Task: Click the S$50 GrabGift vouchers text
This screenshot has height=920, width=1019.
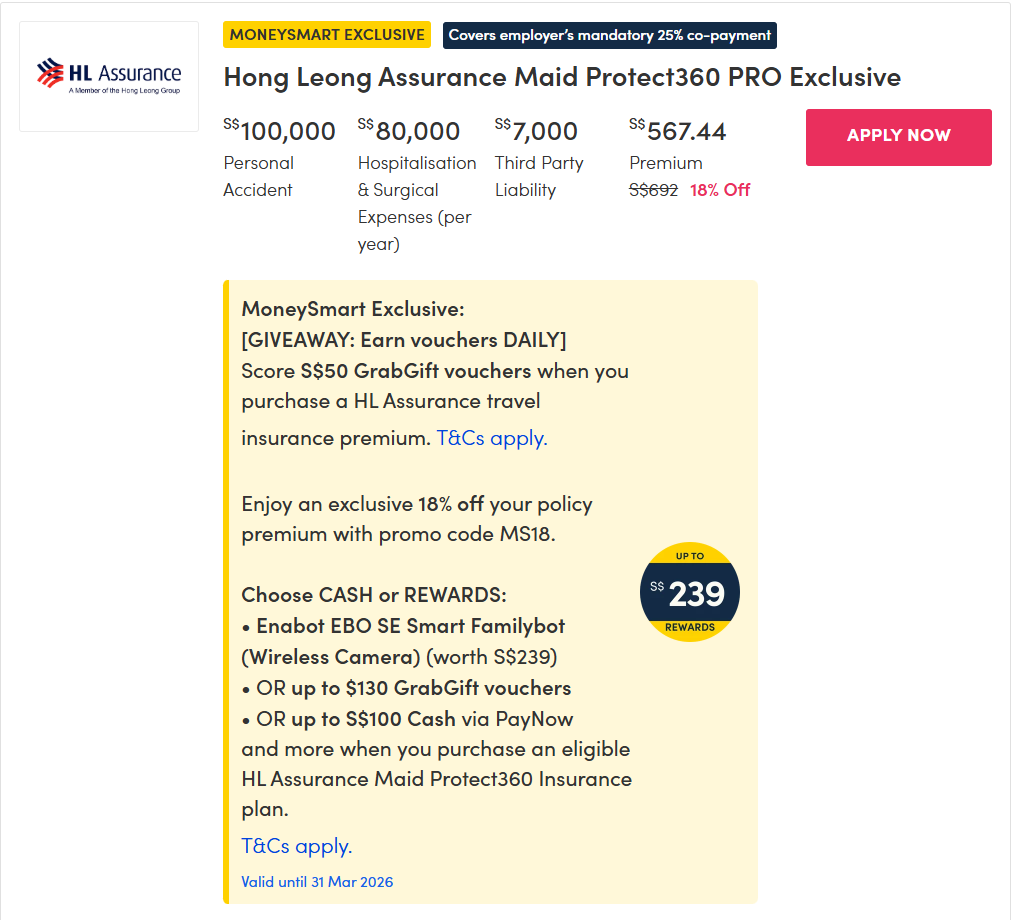Action: click(x=416, y=371)
